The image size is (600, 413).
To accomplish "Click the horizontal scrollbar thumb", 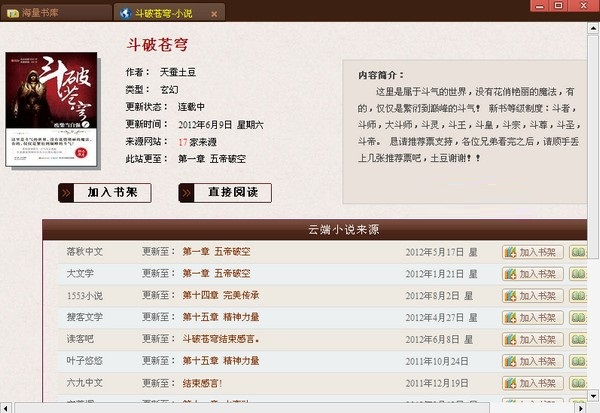I will pyautogui.click(x=252, y=408).
